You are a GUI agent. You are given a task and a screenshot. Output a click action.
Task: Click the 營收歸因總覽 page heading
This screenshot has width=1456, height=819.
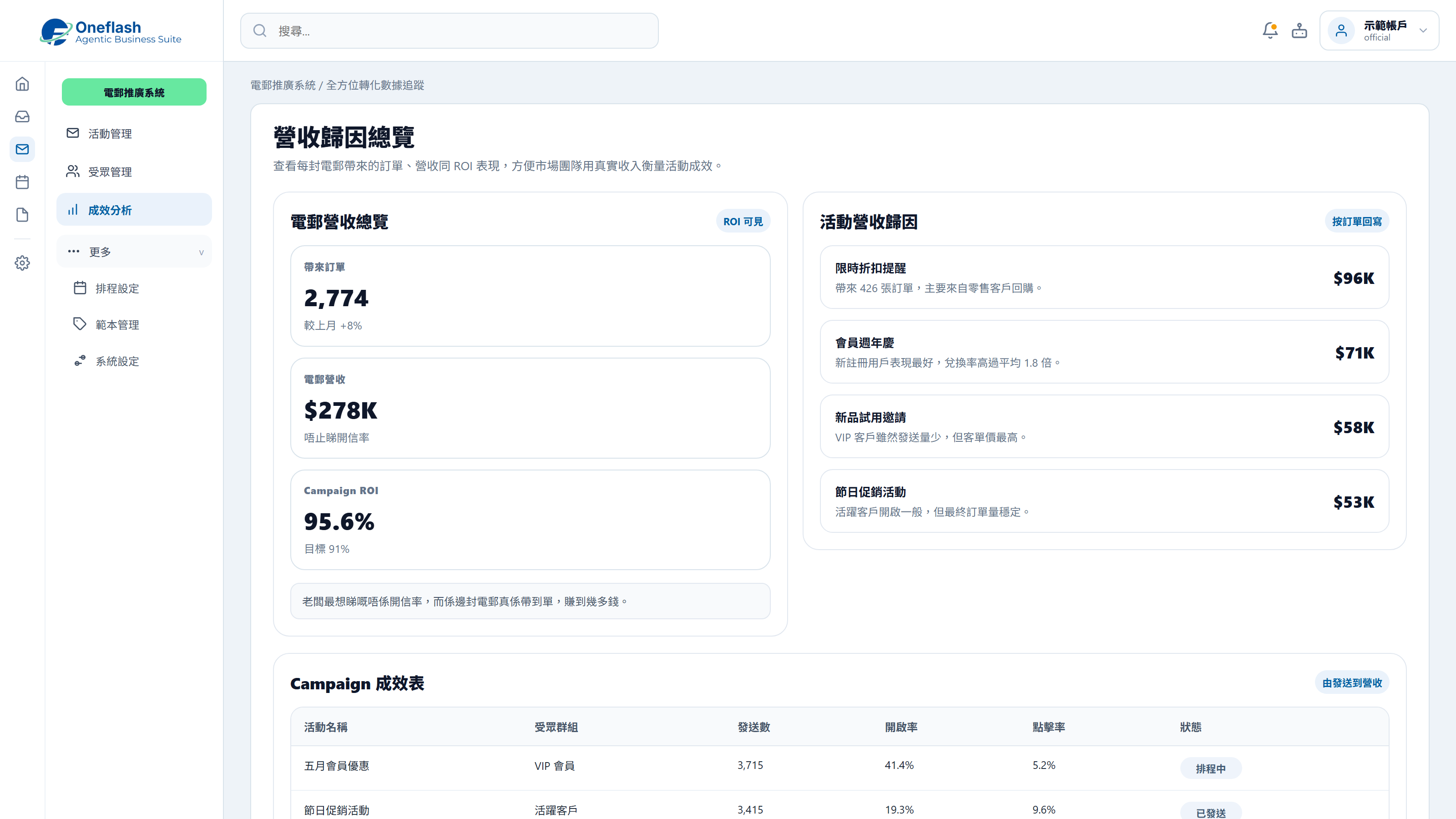tap(344, 137)
